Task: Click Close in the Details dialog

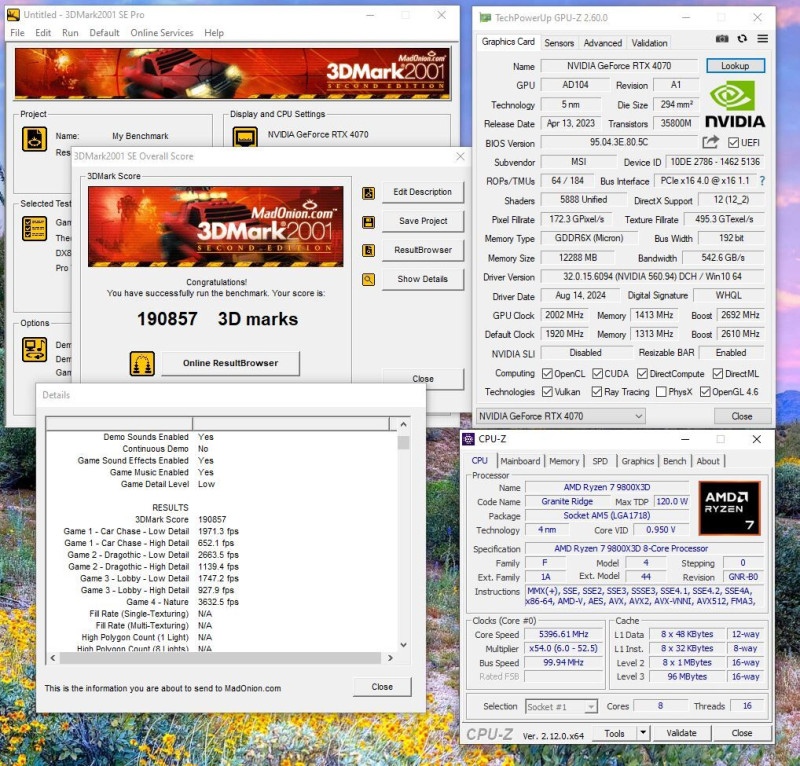Action: click(382, 687)
